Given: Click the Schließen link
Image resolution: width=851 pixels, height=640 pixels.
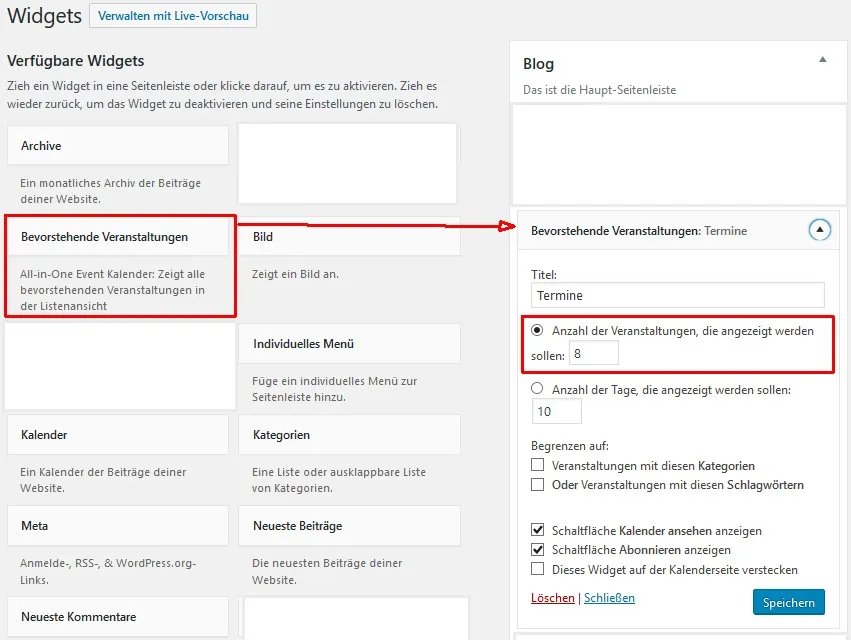Looking at the screenshot, I should tap(609, 598).
